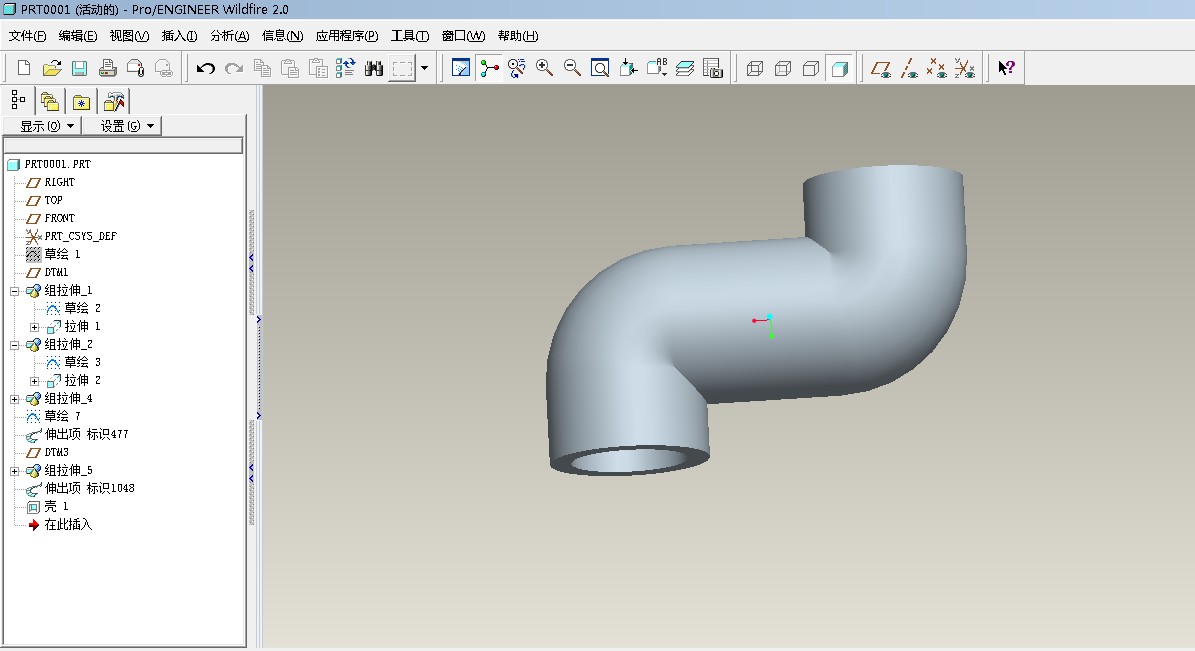Screen dimensions: 1195x651
Task: Switch to no hidden line display
Action: coord(811,68)
